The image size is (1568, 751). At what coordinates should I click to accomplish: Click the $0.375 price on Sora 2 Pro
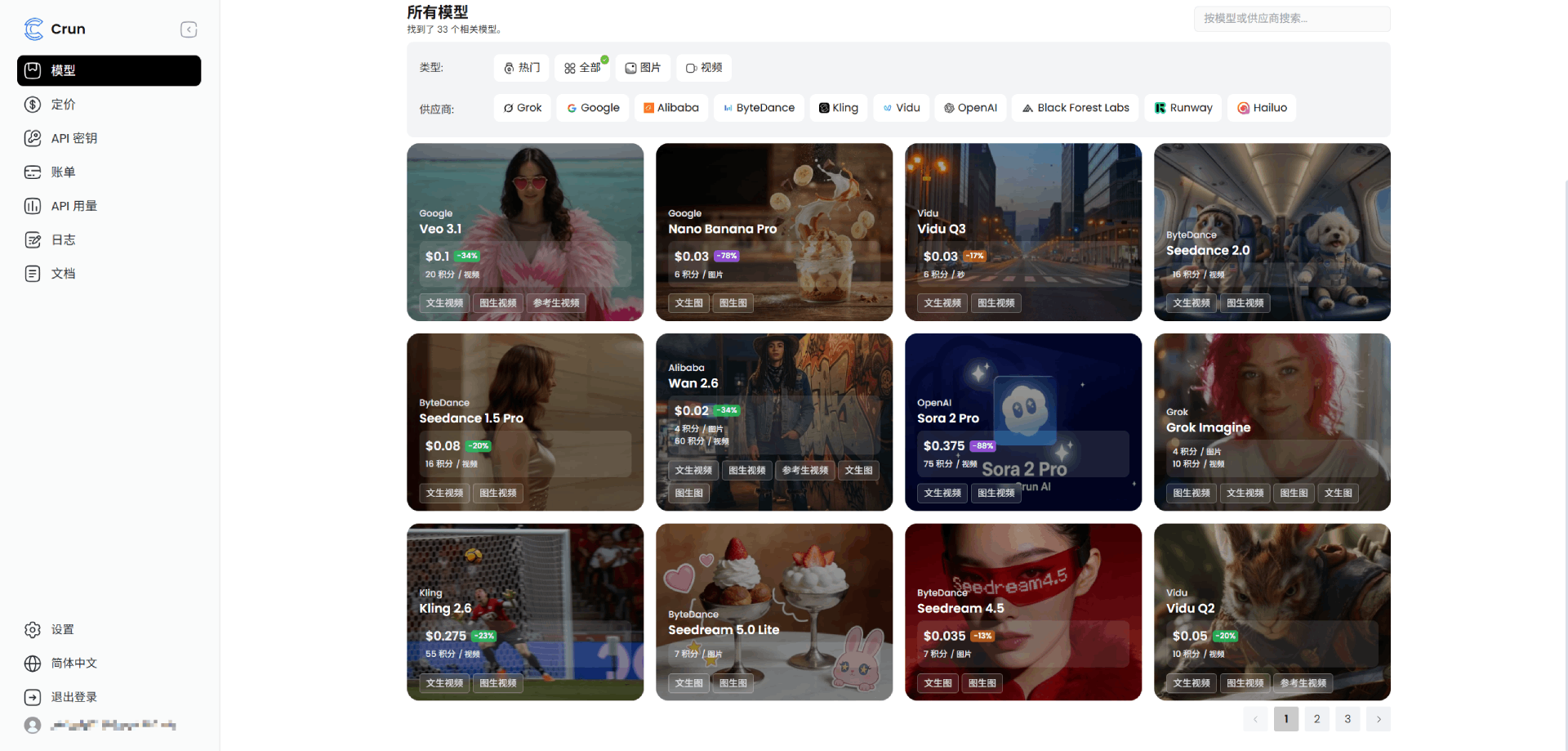click(x=944, y=446)
